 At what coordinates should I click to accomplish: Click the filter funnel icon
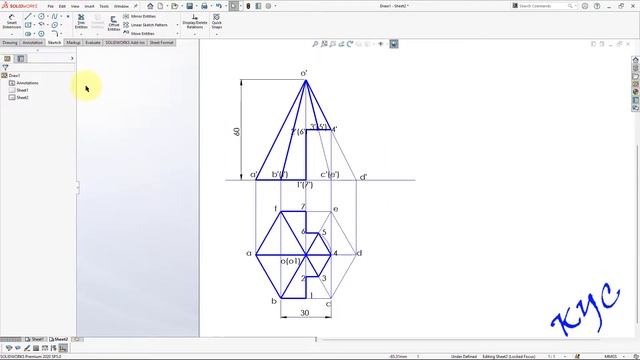5,67
